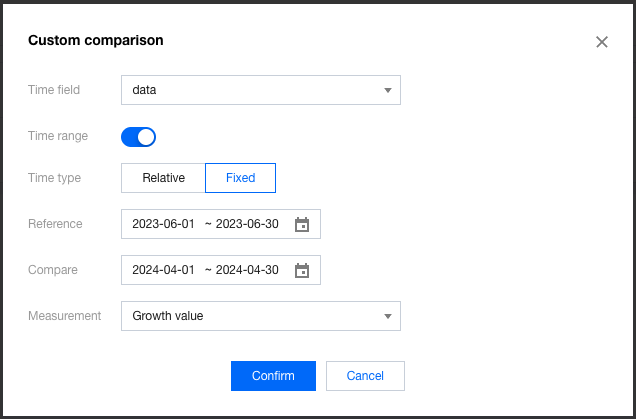Open the Compare date calendar picker

[302, 270]
